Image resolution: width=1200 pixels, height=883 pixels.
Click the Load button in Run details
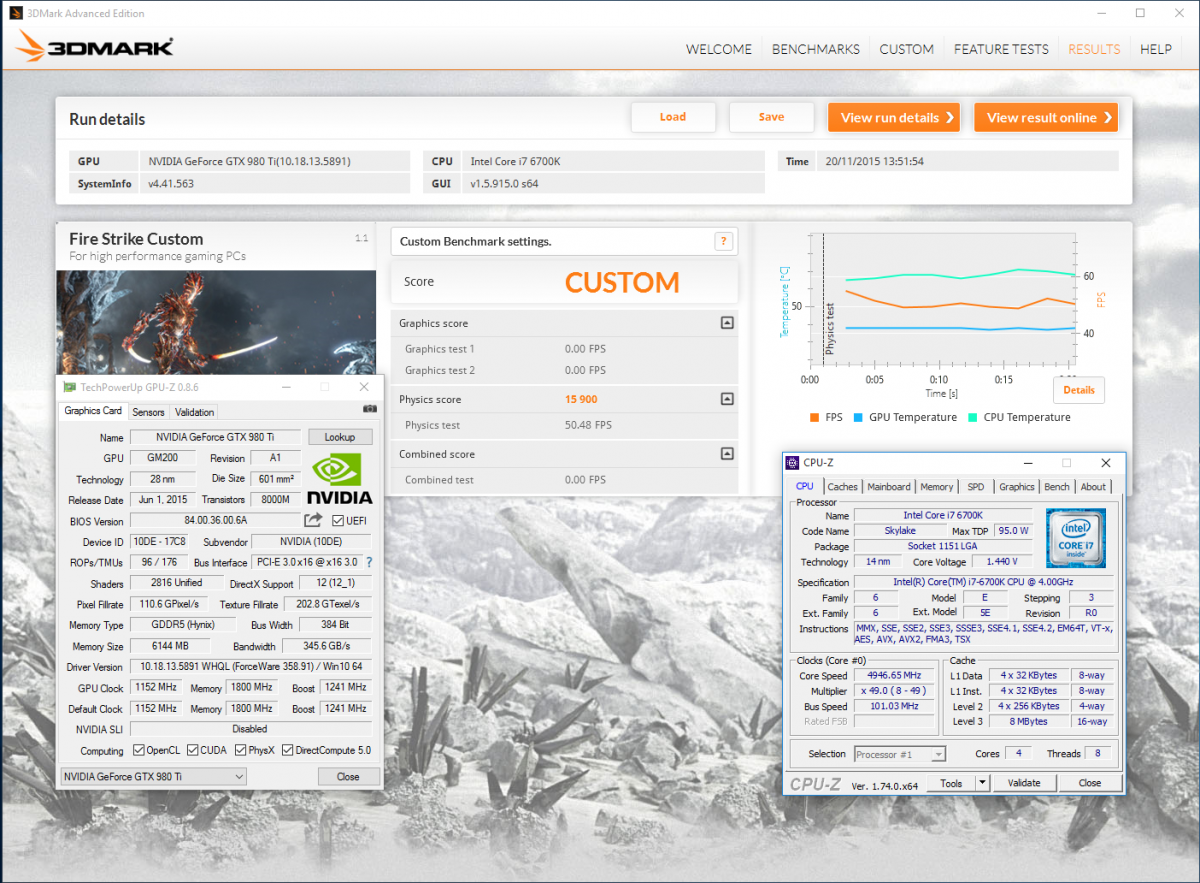pyautogui.click(x=673, y=117)
